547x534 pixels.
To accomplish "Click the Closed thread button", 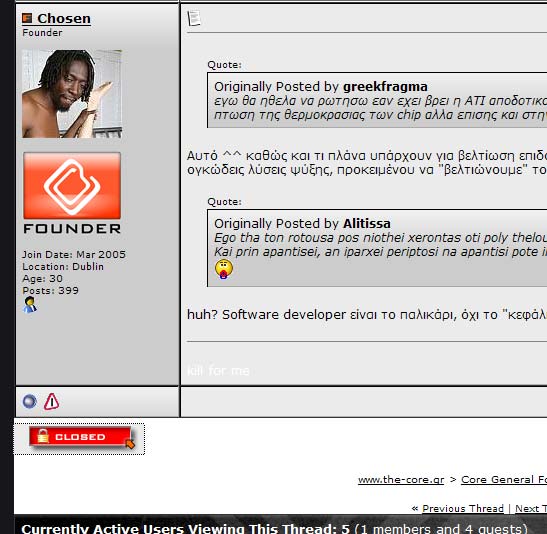I will [81, 437].
